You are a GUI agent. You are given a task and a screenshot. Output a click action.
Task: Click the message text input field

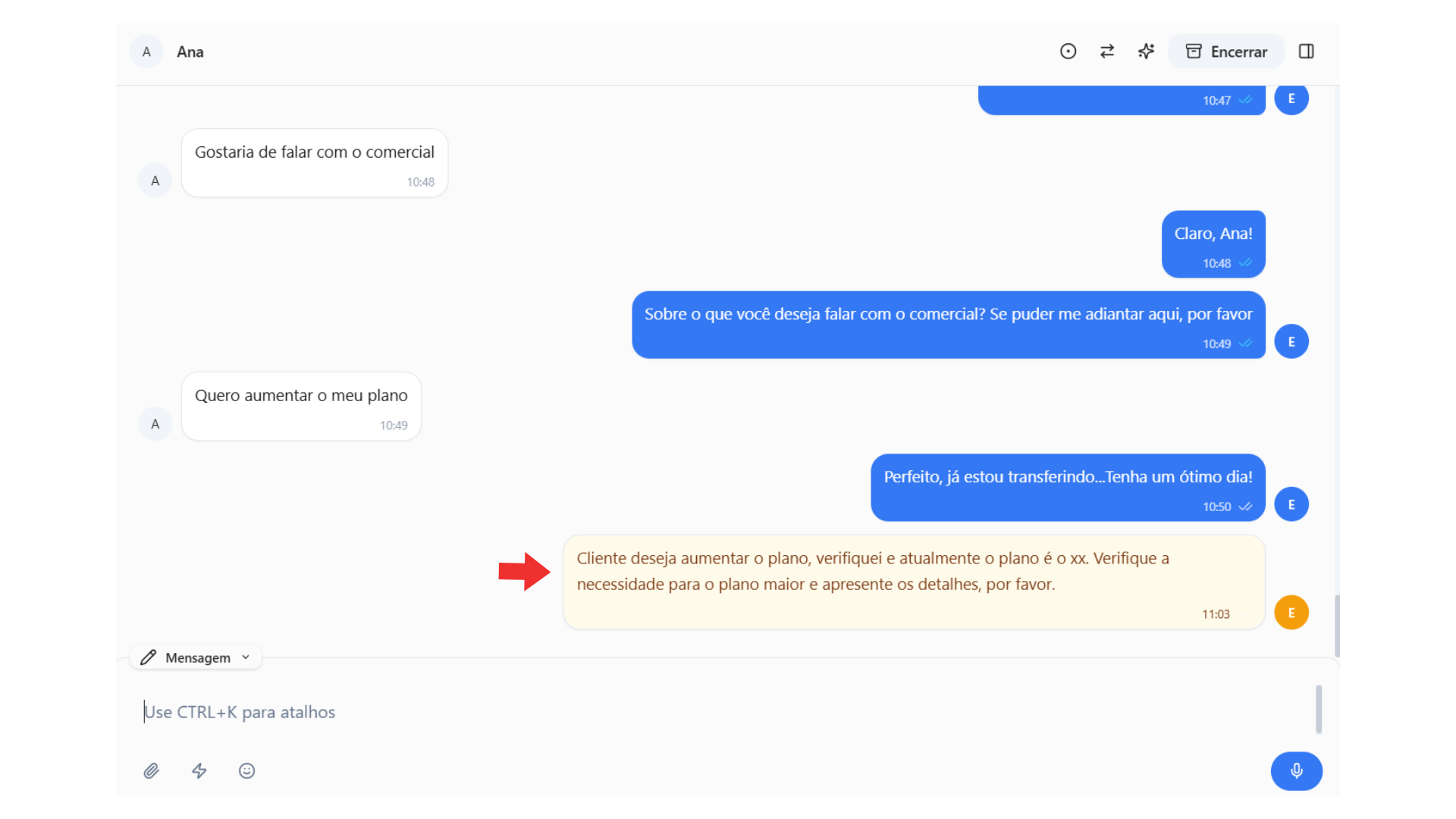(682, 712)
